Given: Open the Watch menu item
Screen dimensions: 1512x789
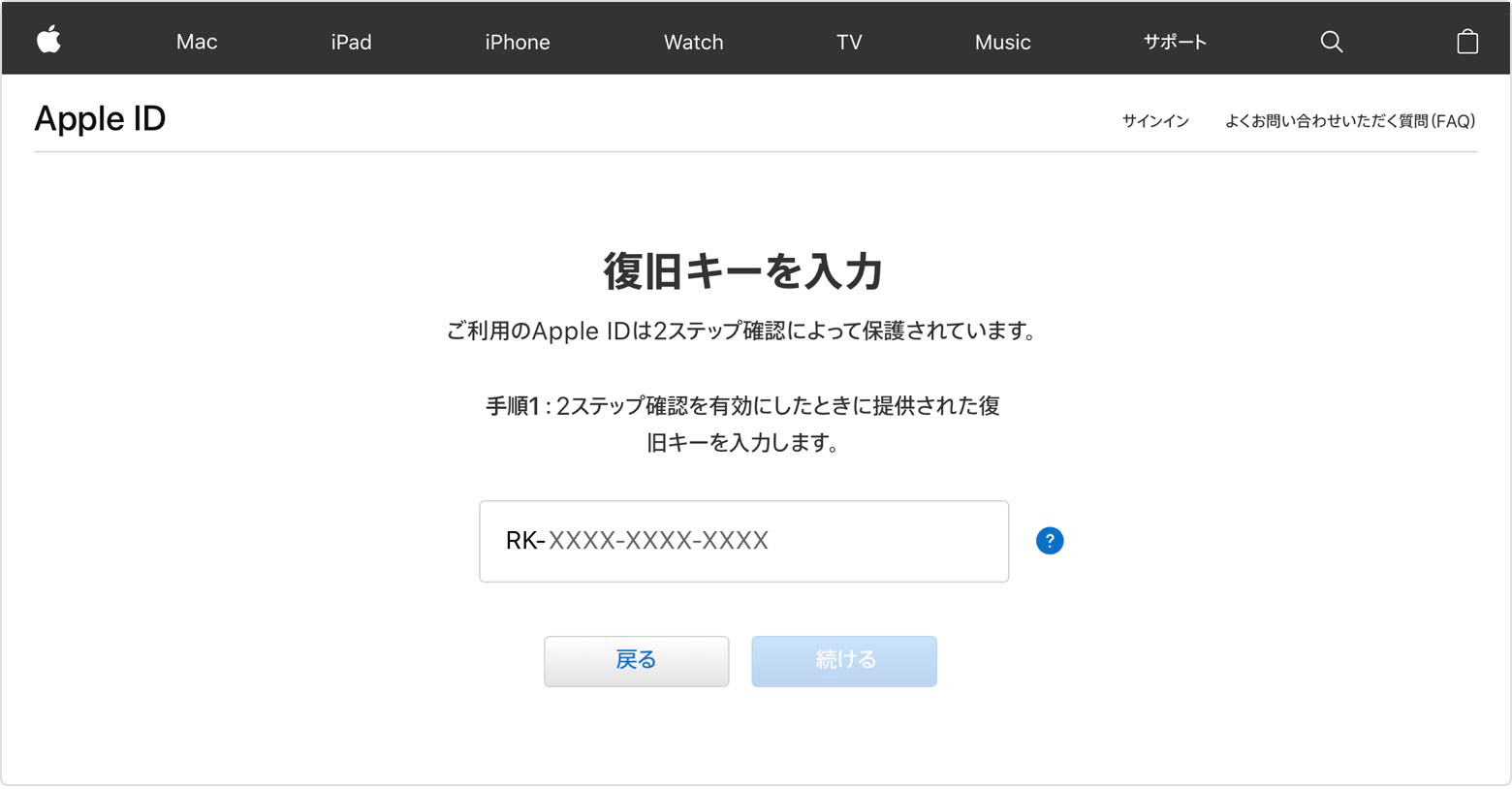Looking at the screenshot, I should 693,42.
